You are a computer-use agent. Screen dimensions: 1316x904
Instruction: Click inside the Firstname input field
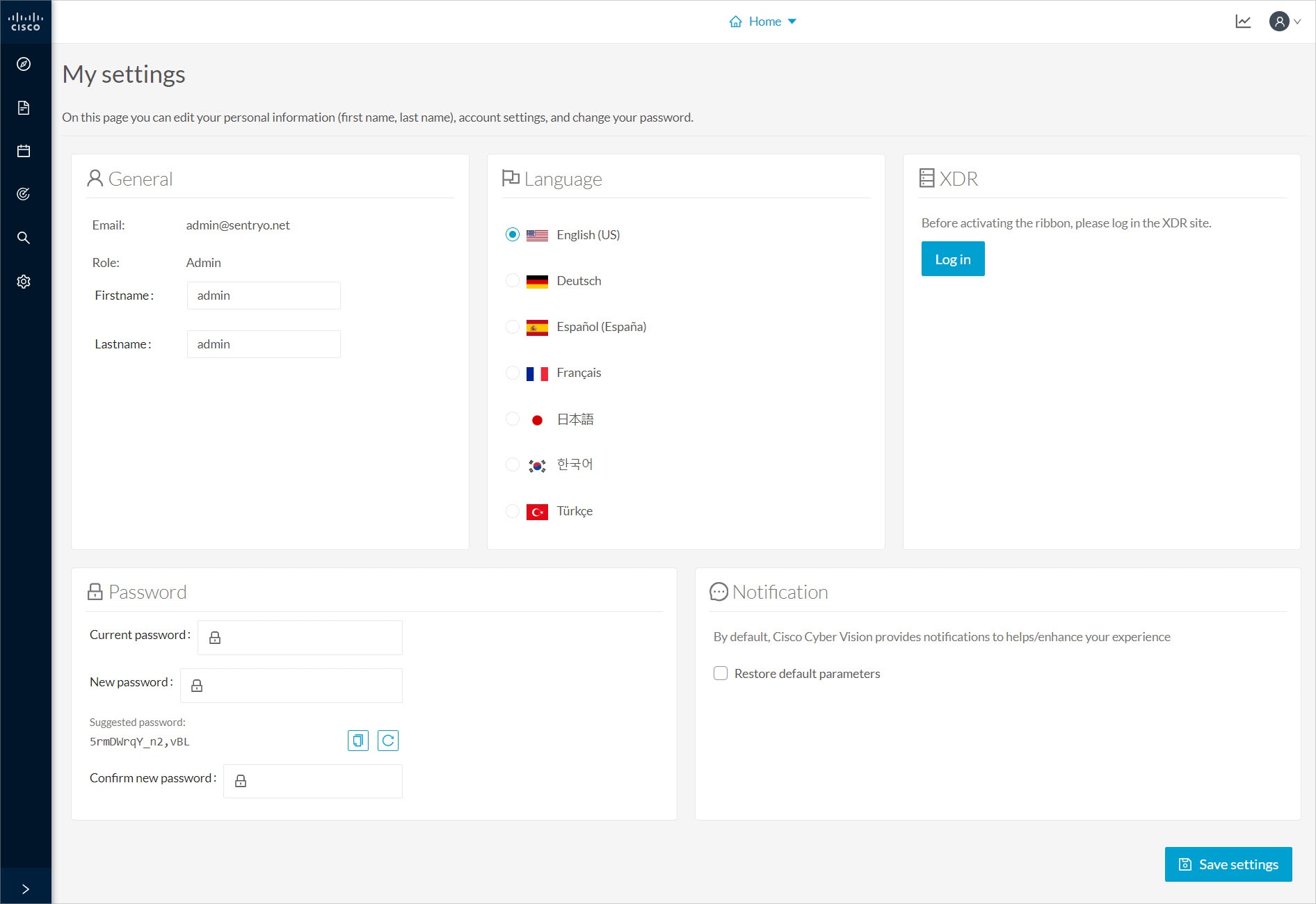coord(264,295)
